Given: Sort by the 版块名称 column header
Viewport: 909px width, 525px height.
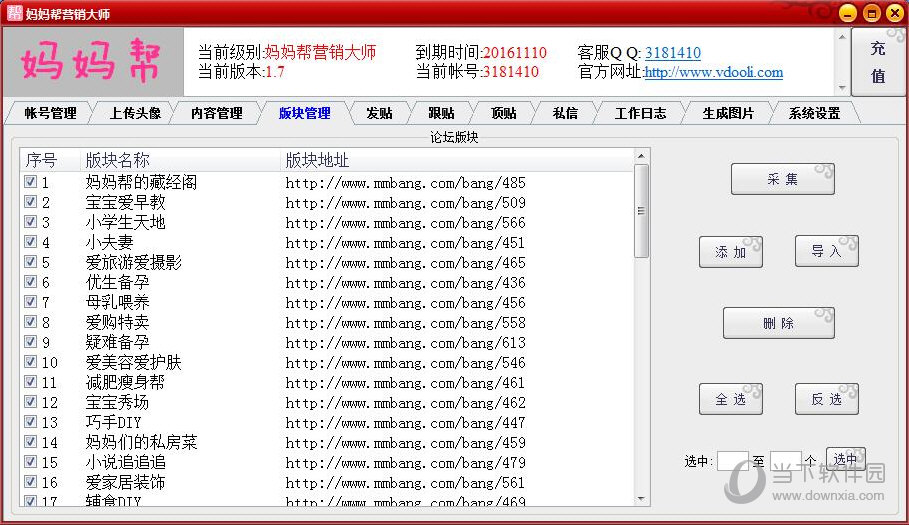Looking at the screenshot, I should 180,160.
